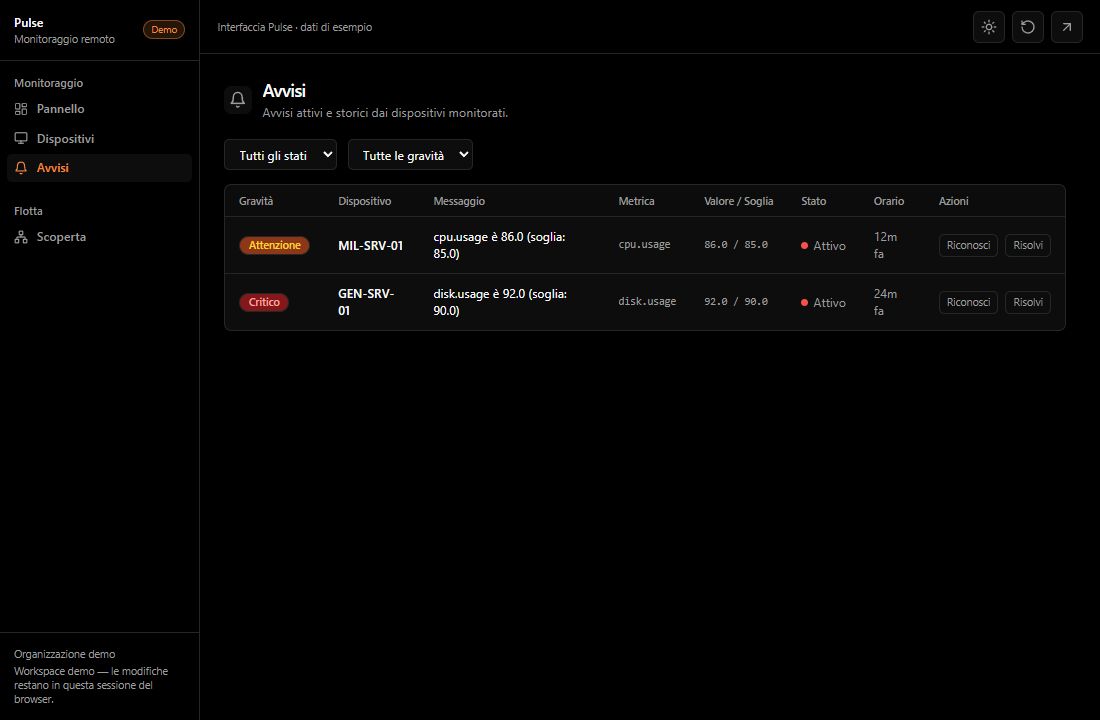Toggle the light/dark theme sun icon
Screen dimensions: 1100x720
tap(988, 27)
